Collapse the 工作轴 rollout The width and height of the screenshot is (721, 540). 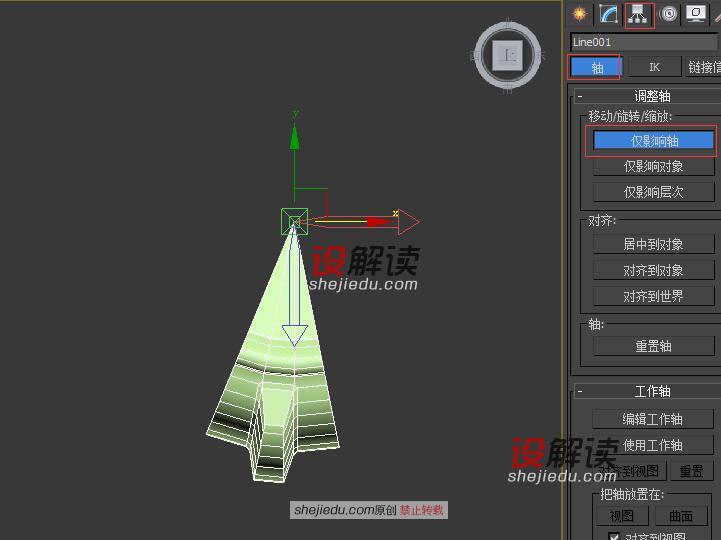click(581, 391)
